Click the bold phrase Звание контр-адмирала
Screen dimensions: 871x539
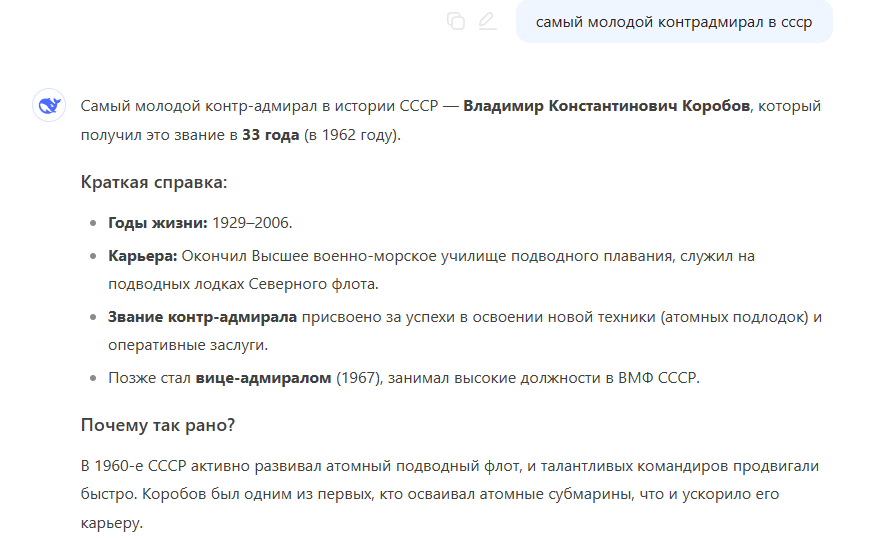point(202,317)
